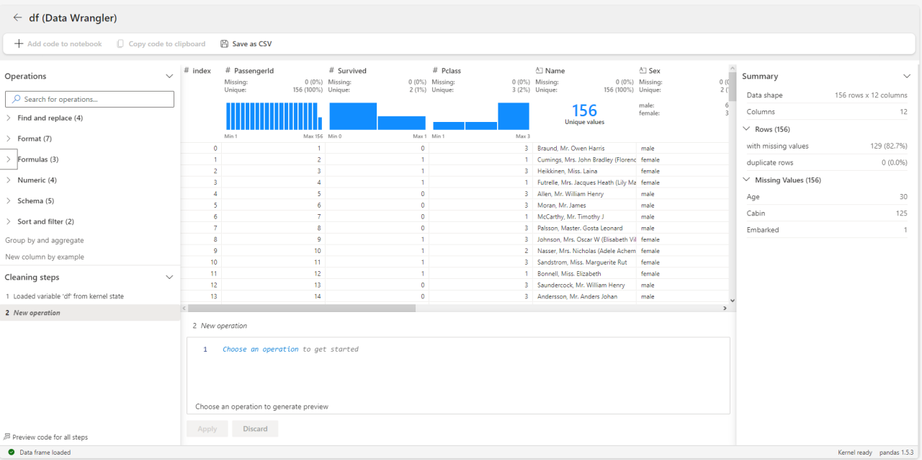This screenshot has width=922, height=460.
Task: Click the pandas 1.5.3 status text
Action: click(x=897, y=453)
